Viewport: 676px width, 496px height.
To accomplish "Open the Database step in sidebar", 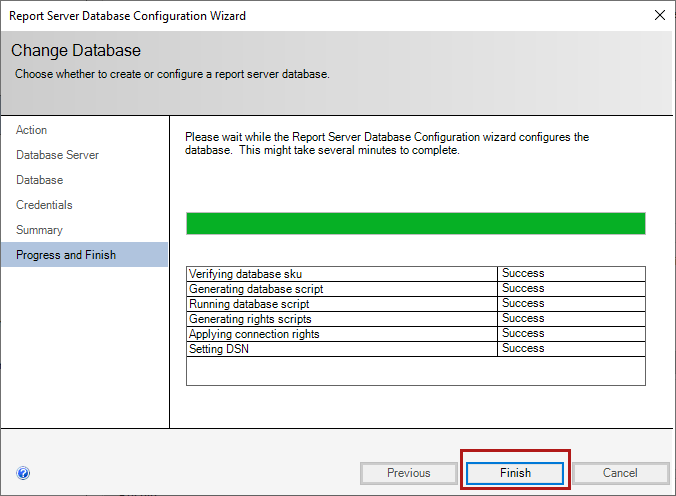I will pyautogui.click(x=40, y=180).
